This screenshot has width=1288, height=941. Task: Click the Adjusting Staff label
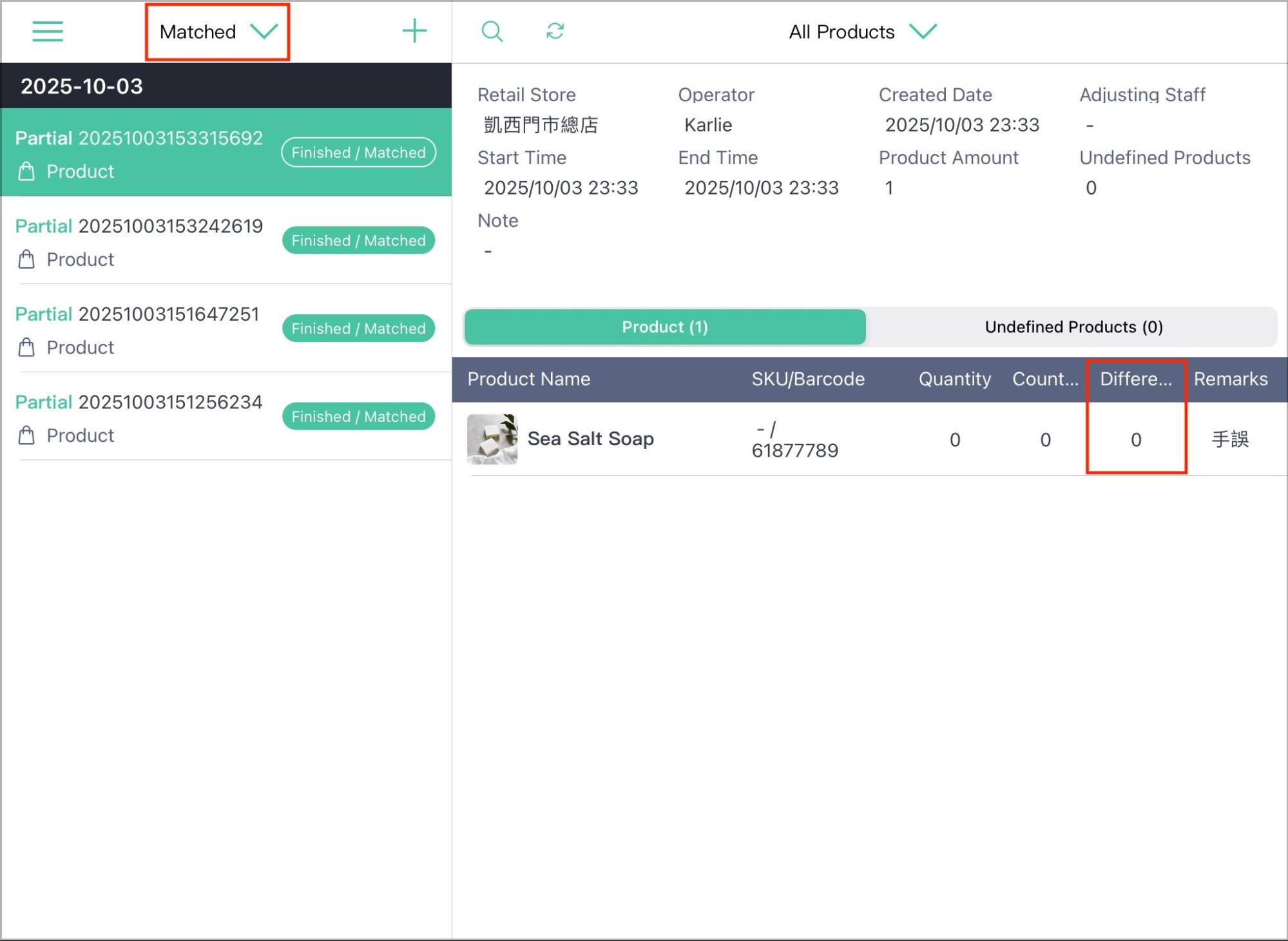pos(1142,95)
